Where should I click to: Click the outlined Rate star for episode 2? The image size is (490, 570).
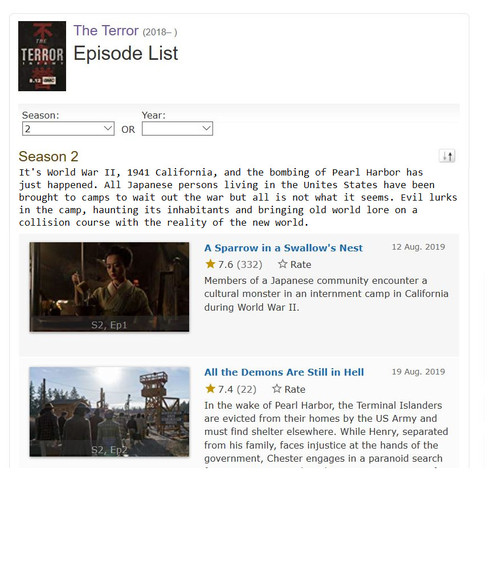click(x=277, y=389)
